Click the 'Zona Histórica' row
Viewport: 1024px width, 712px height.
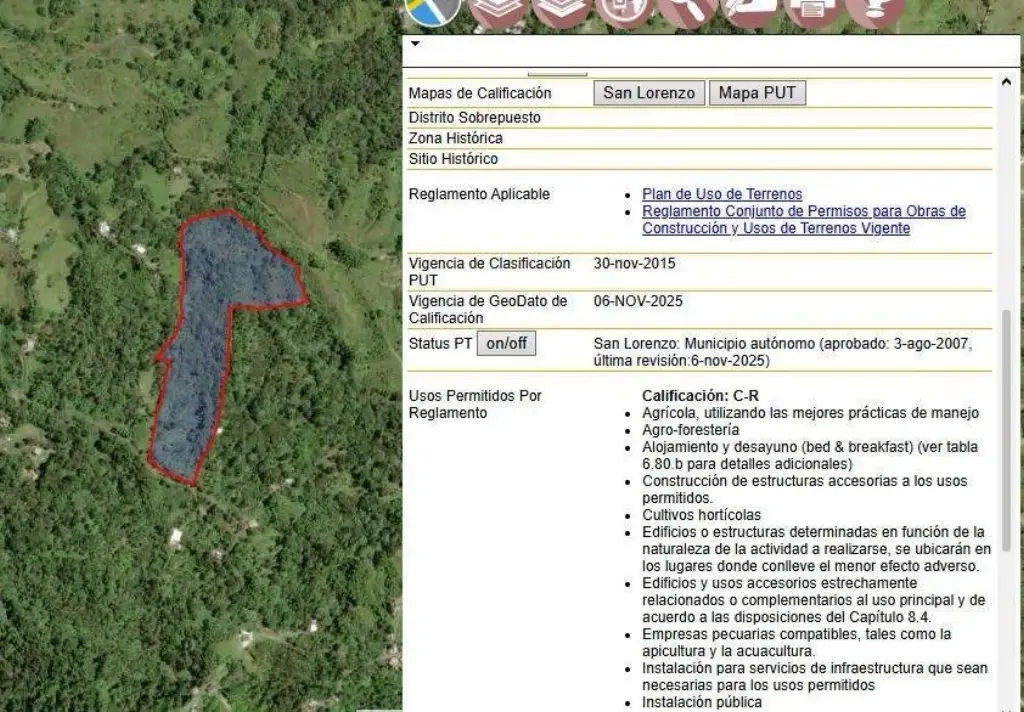pos(699,138)
